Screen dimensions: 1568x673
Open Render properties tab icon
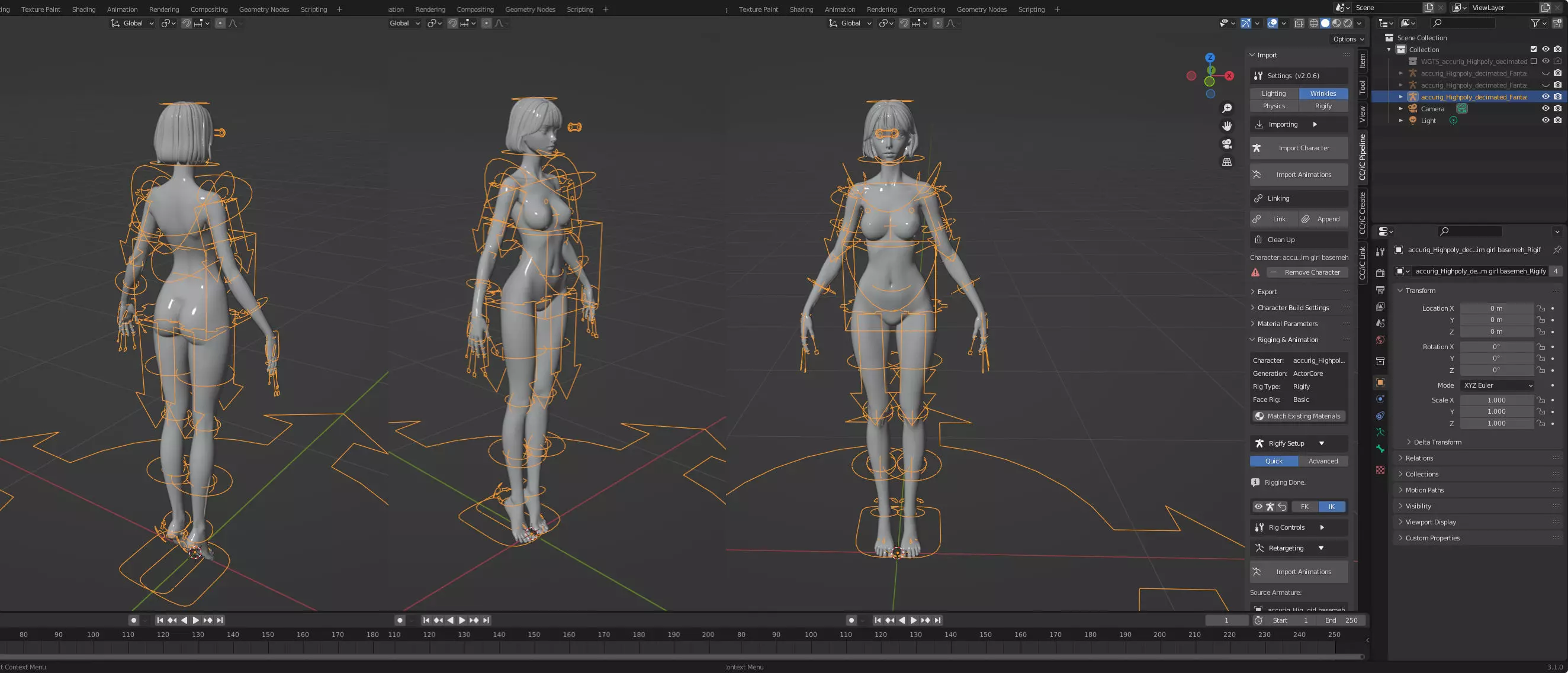[1380, 273]
